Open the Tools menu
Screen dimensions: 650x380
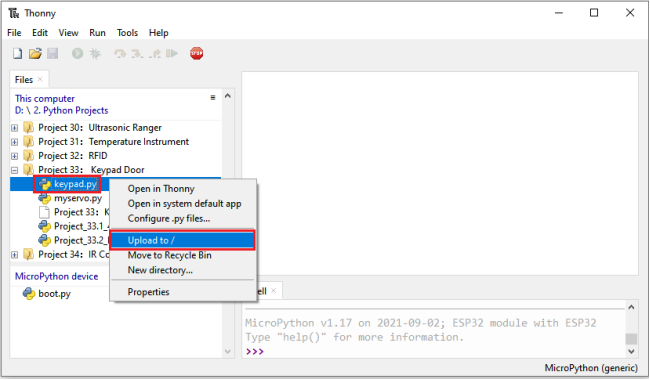click(x=127, y=33)
